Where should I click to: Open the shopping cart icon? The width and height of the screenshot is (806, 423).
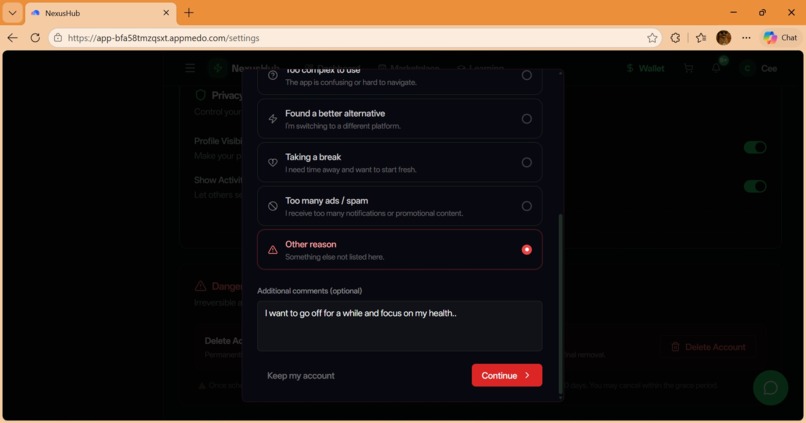click(x=688, y=68)
